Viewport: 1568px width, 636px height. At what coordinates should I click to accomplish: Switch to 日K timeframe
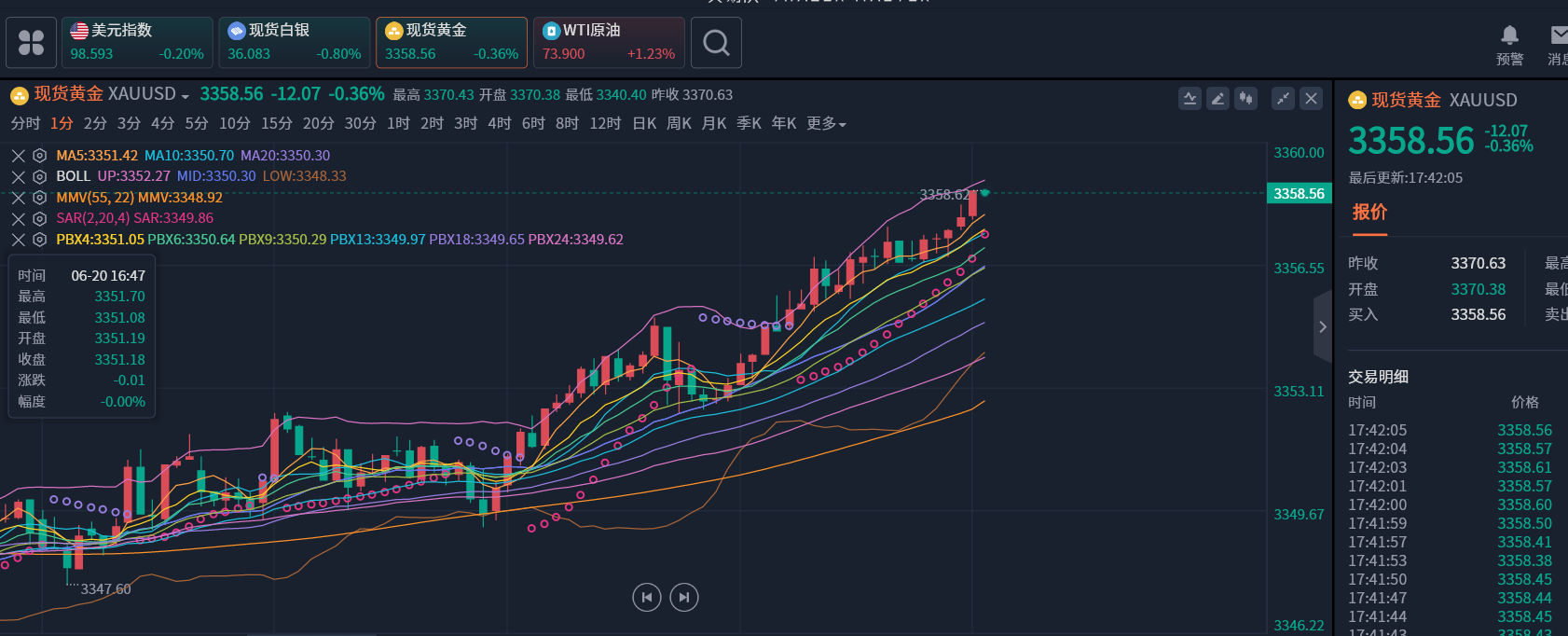(x=644, y=123)
